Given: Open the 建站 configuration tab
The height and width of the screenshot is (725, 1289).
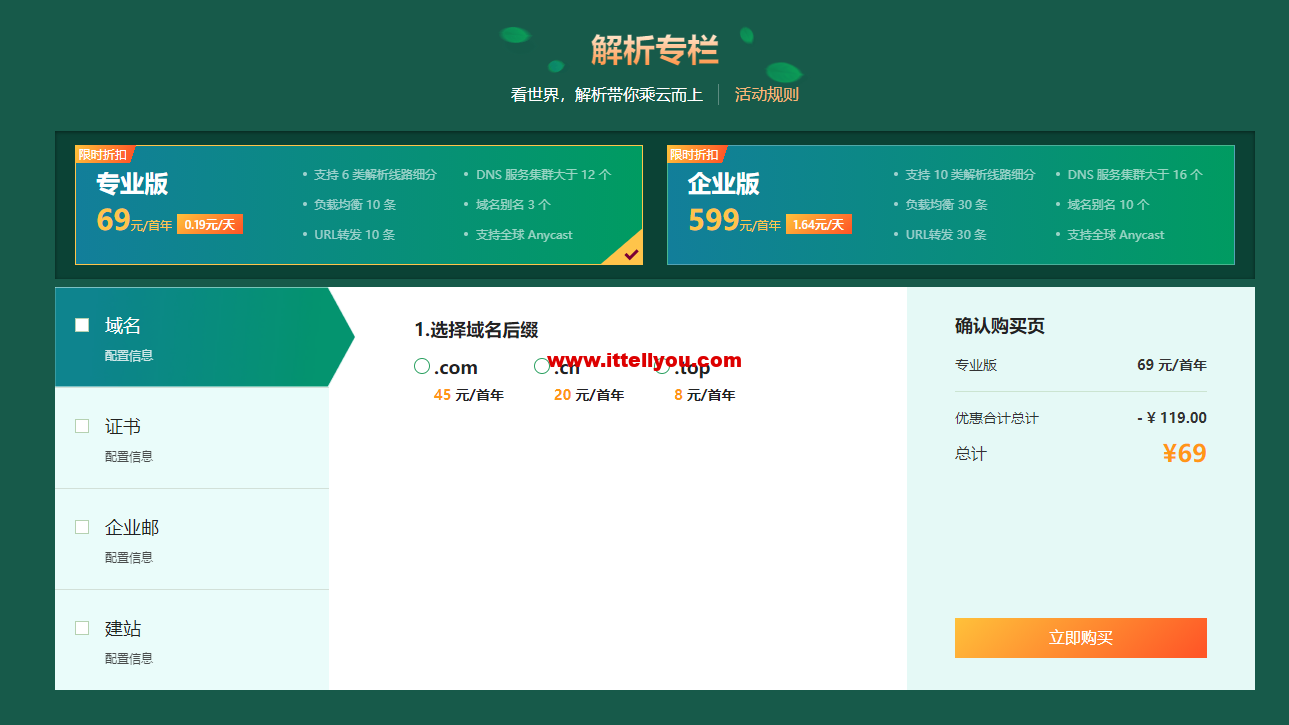Looking at the screenshot, I should [192, 640].
